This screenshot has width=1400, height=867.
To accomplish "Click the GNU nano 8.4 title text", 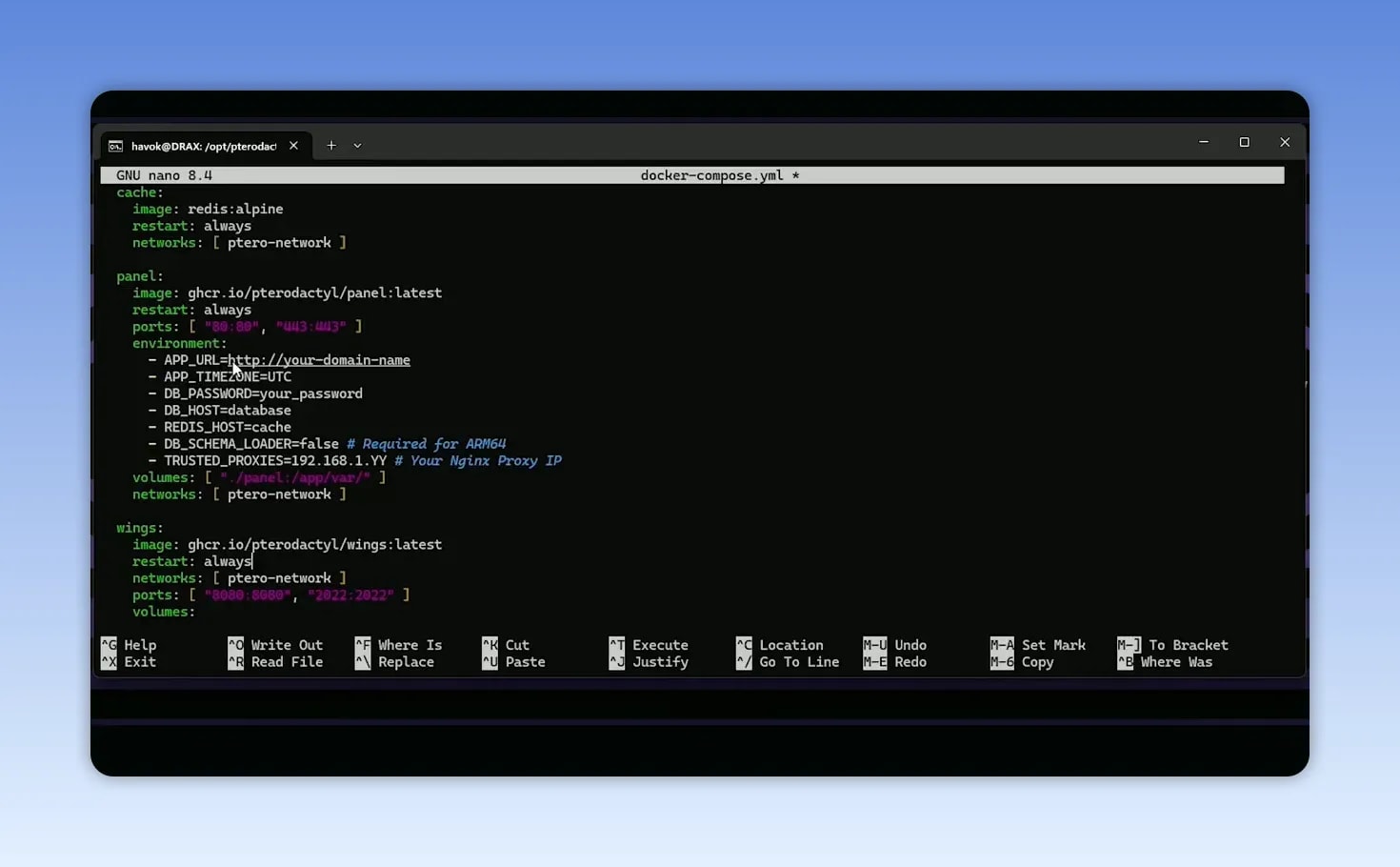I will coord(164,175).
